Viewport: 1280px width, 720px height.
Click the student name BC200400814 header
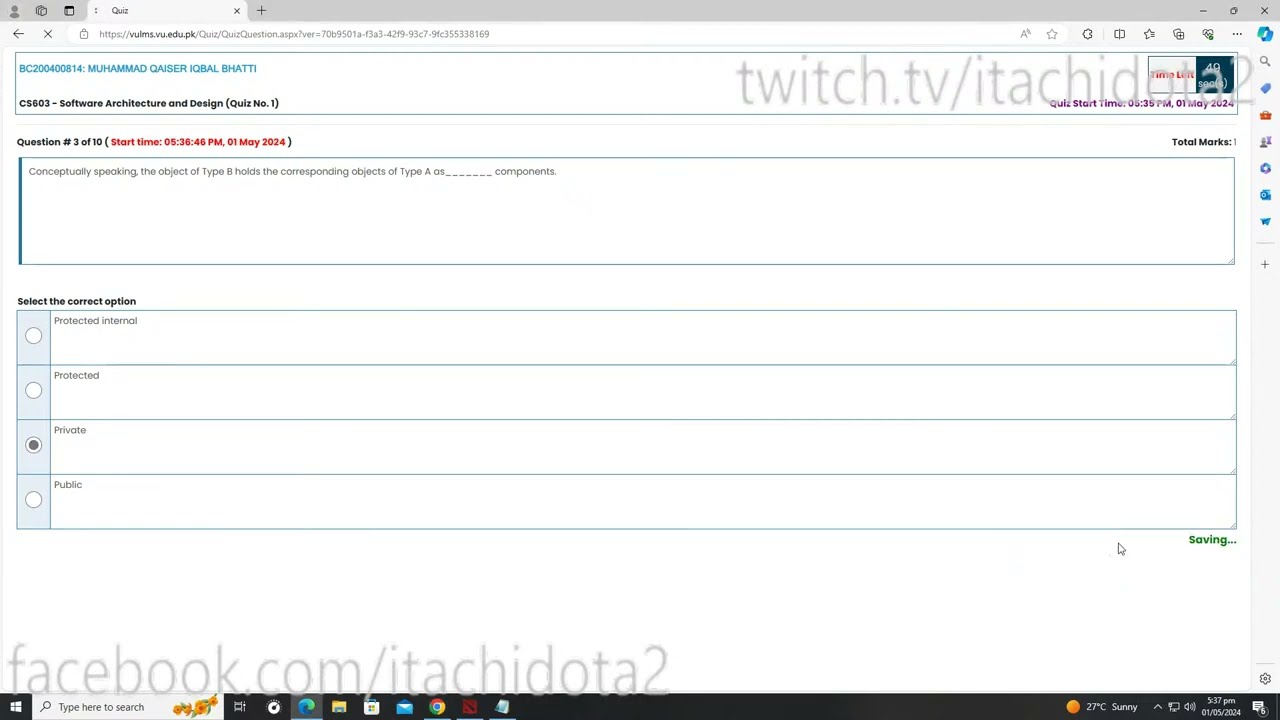point(138,69)
